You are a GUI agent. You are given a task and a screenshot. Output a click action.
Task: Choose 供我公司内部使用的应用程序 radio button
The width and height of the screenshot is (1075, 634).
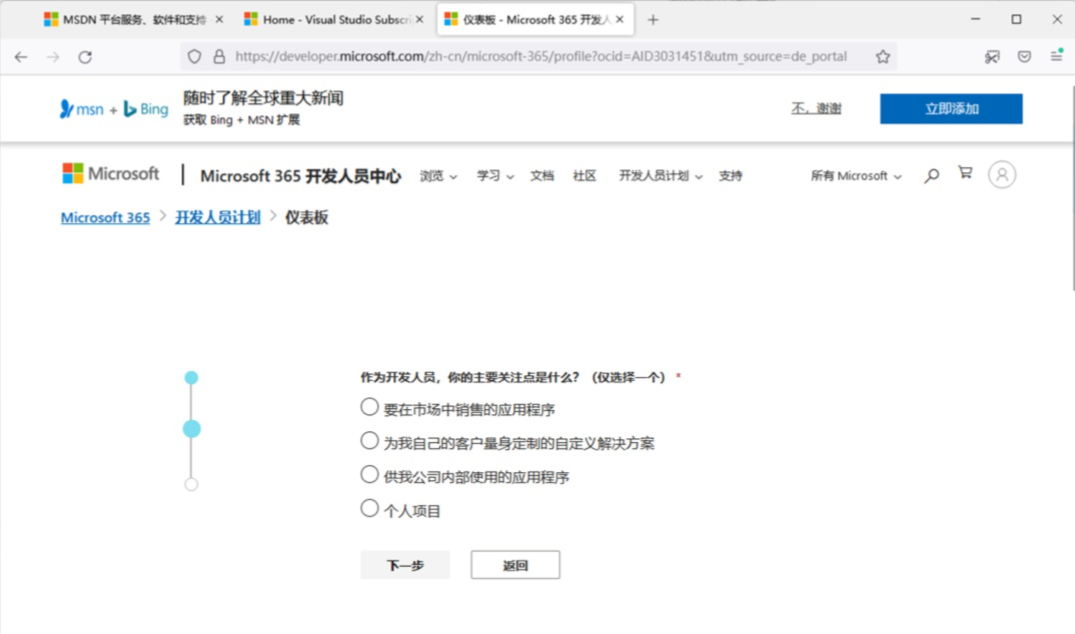pos(370,474)
